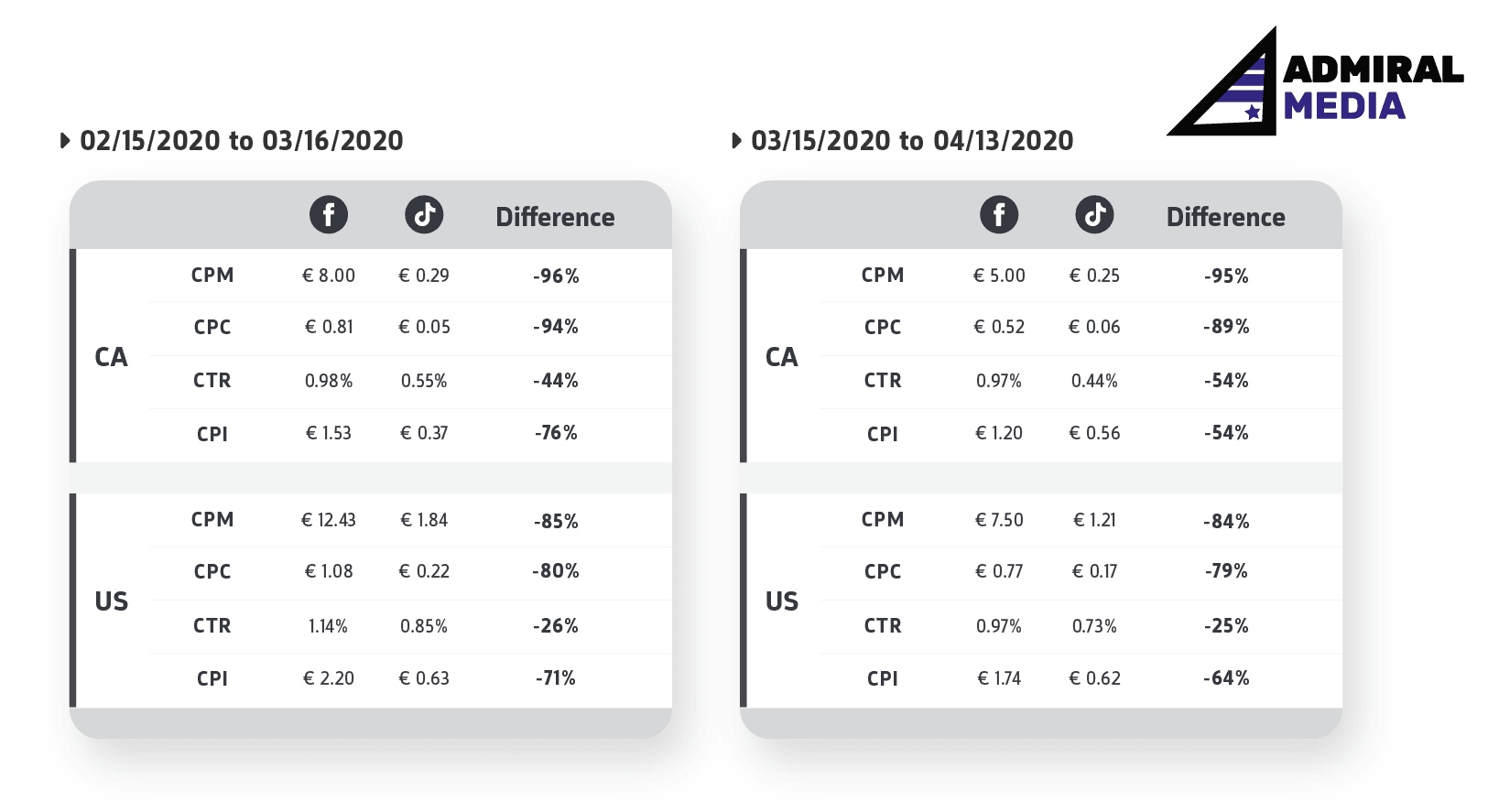Select the Difference header in the left table
This screenshot has height=812, width=1488.
(x=555, y=217)
